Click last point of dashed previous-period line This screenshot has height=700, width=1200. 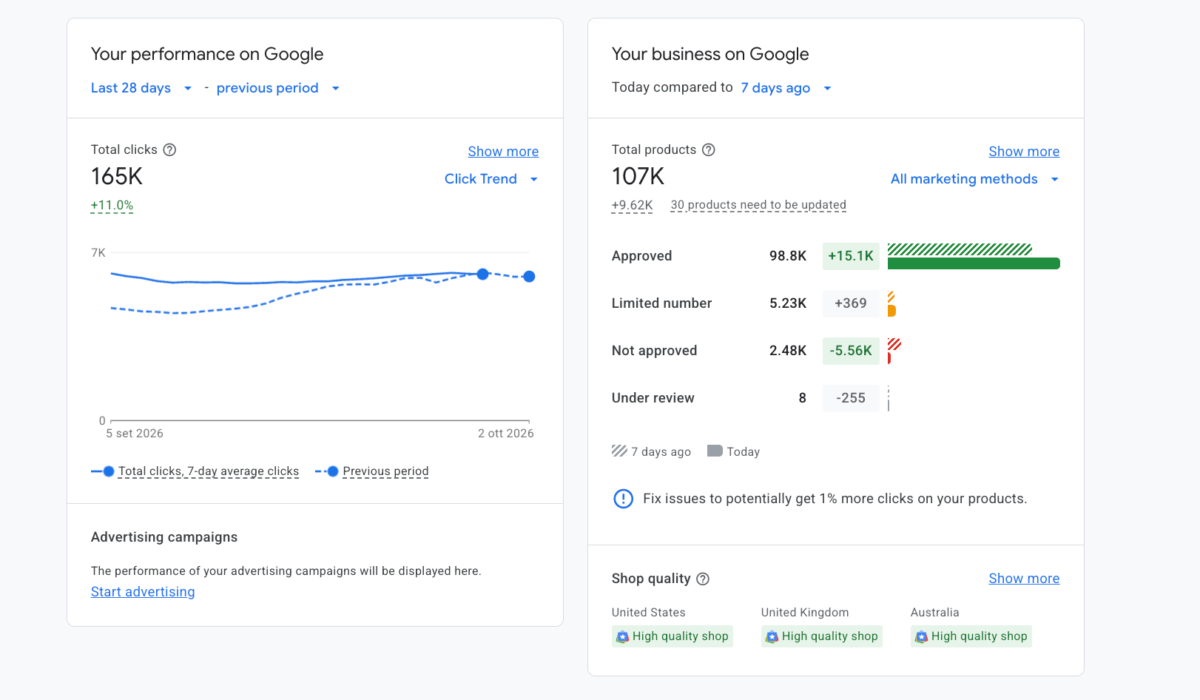(x=529, y=276)
